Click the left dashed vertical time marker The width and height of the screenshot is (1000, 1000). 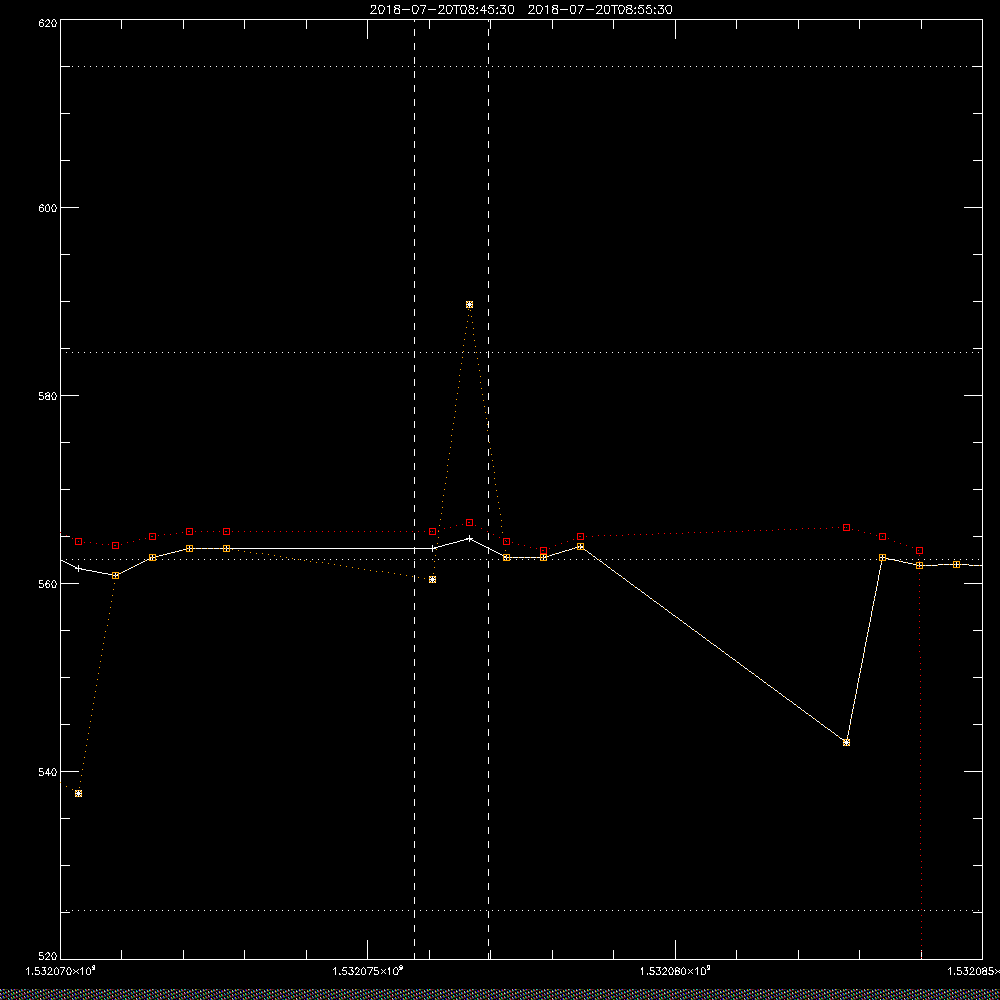415,489
